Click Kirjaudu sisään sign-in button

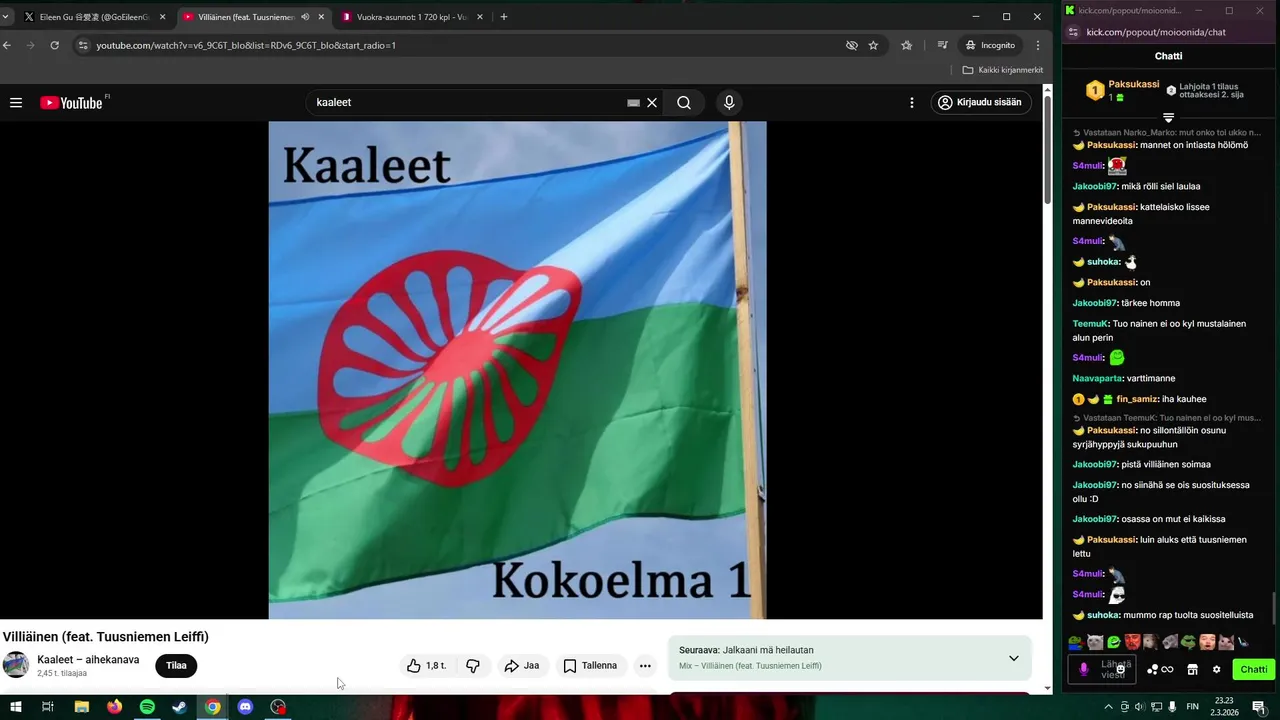tap(981, 102)
